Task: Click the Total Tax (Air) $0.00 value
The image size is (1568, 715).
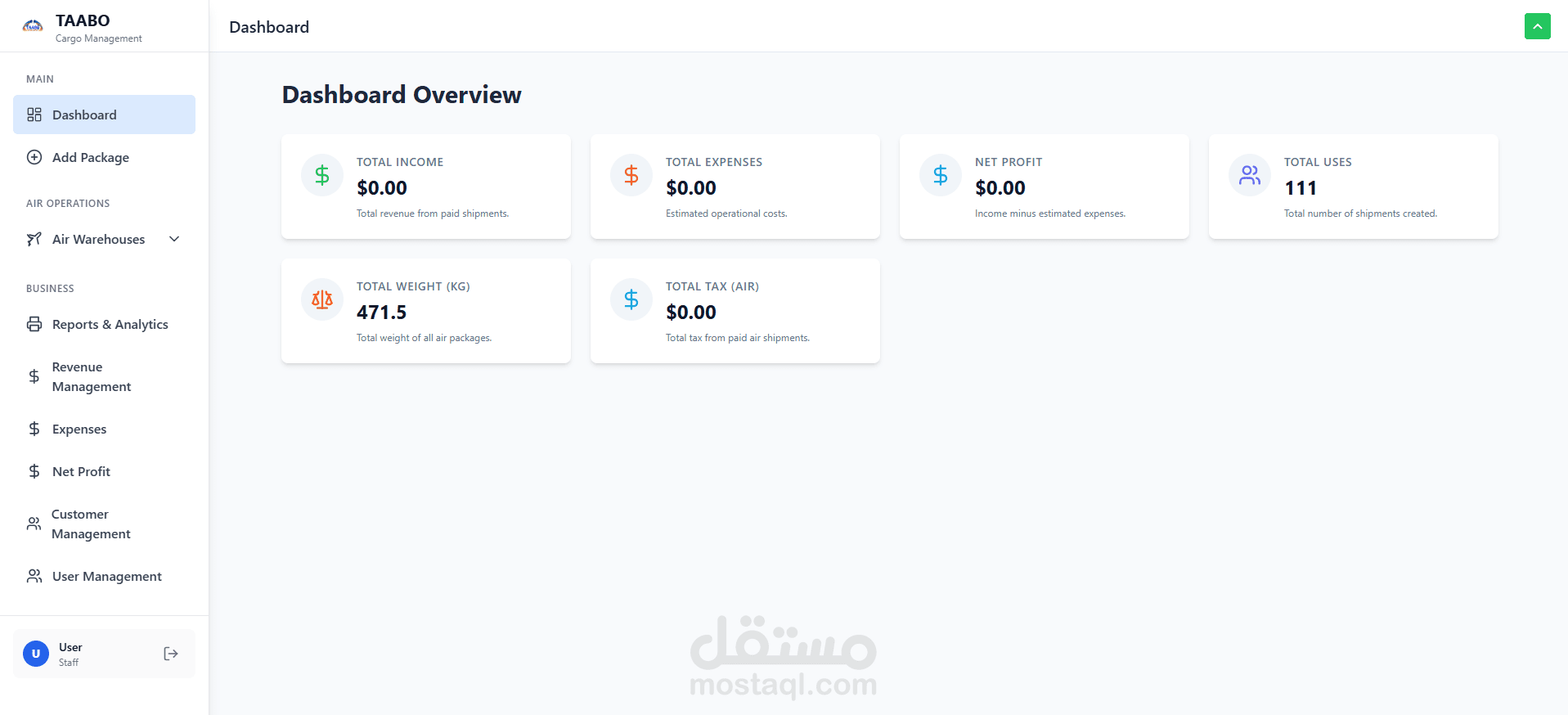Action: 691,313
